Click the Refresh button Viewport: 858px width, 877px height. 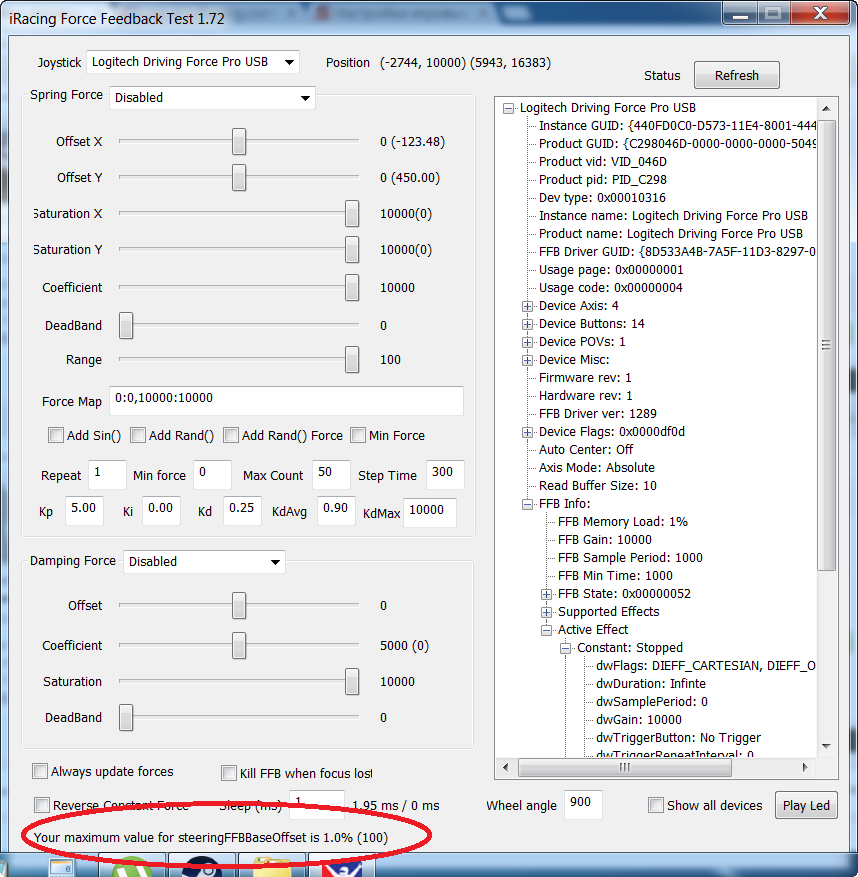[737, 76]
